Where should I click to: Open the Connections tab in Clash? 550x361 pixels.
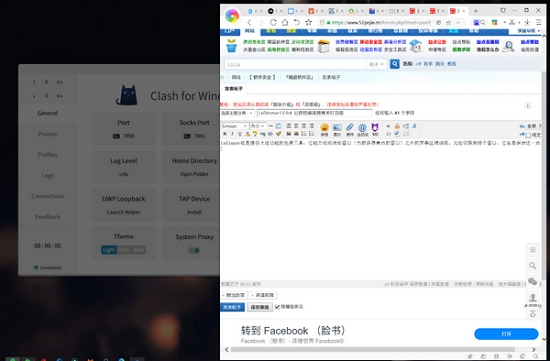coord(48,196)
